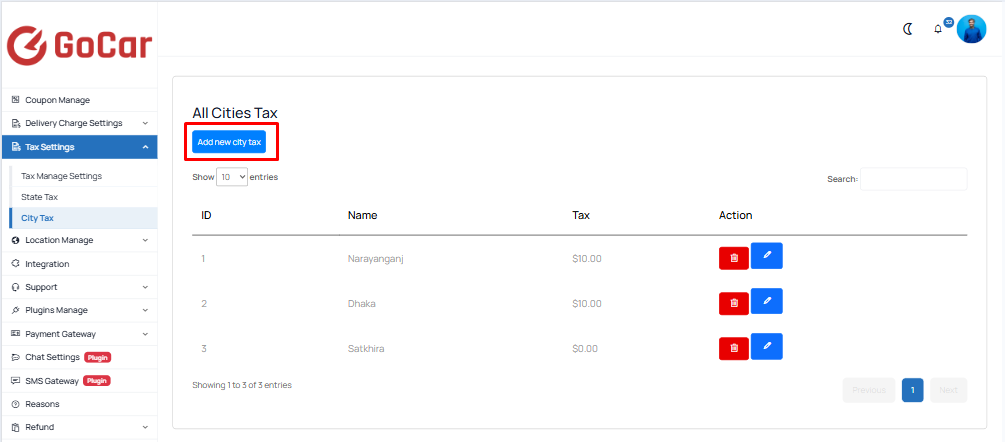Open Coupon Manage menu item
1005x442 pixels.
[79, 100]
